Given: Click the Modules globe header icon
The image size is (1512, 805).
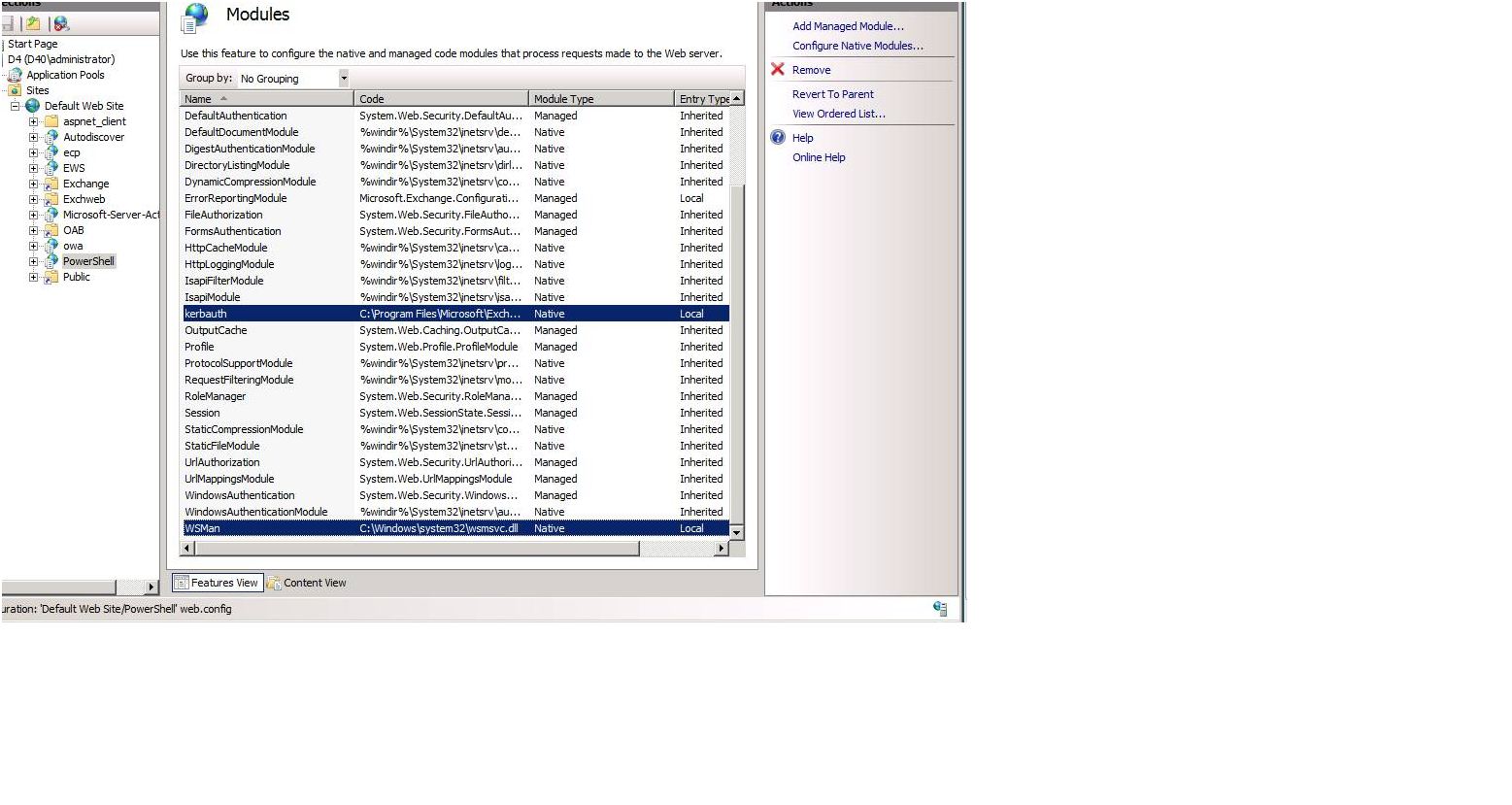Looking at the screenshot, I should pos(196,17).
